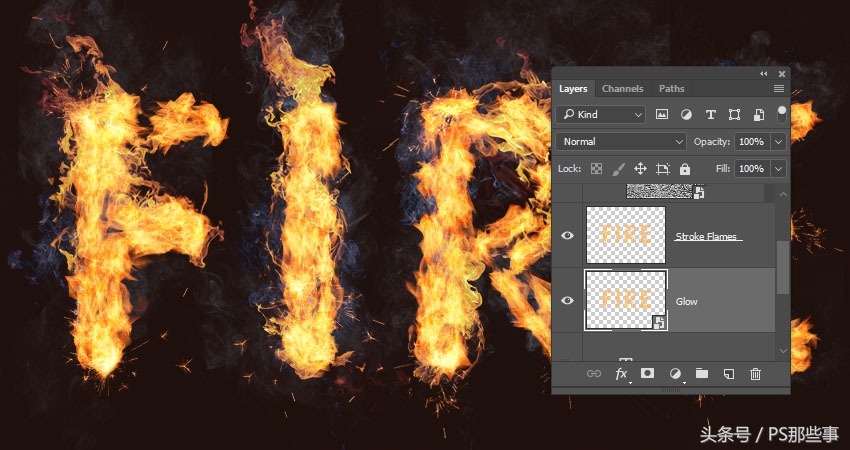Screen dimensions: 850x450
Task: Switch to the Channels tab
Action: point(622,88)
